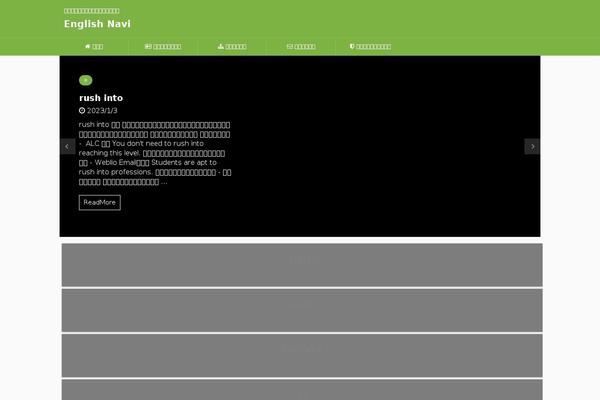Click the sentence "Students are apt to rush into professions."
Viewport: 600px width, 400px height.
pos(147,167)
